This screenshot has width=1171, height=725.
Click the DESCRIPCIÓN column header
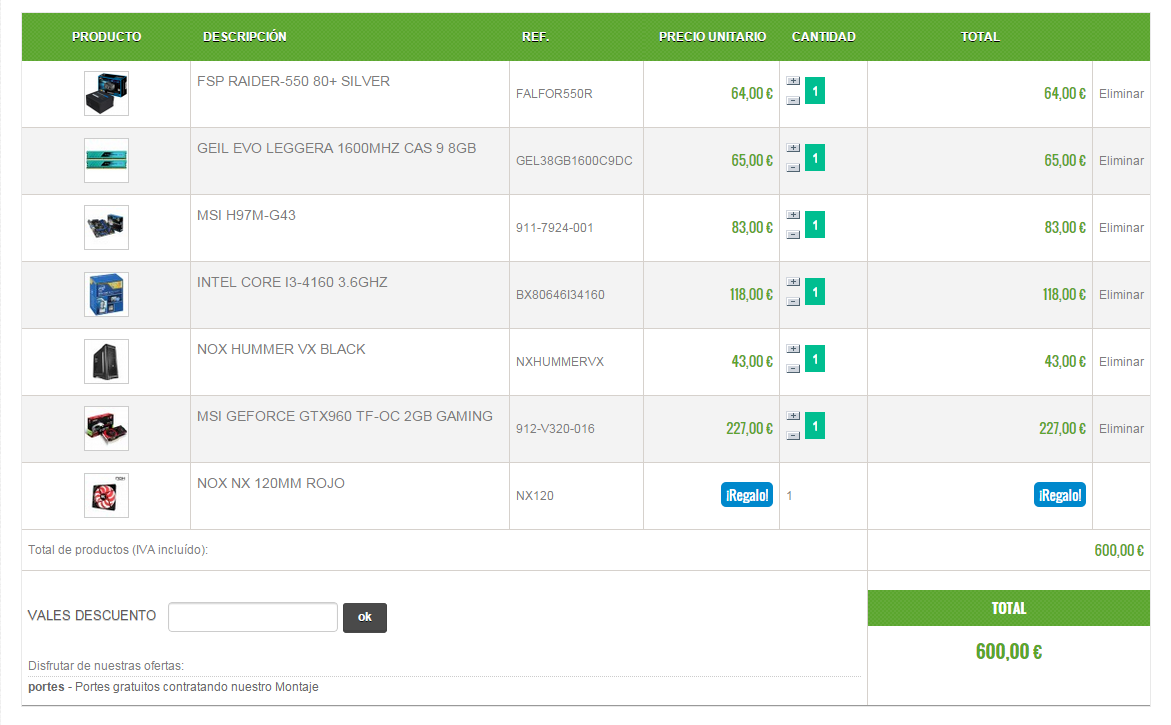coord(245,37)
